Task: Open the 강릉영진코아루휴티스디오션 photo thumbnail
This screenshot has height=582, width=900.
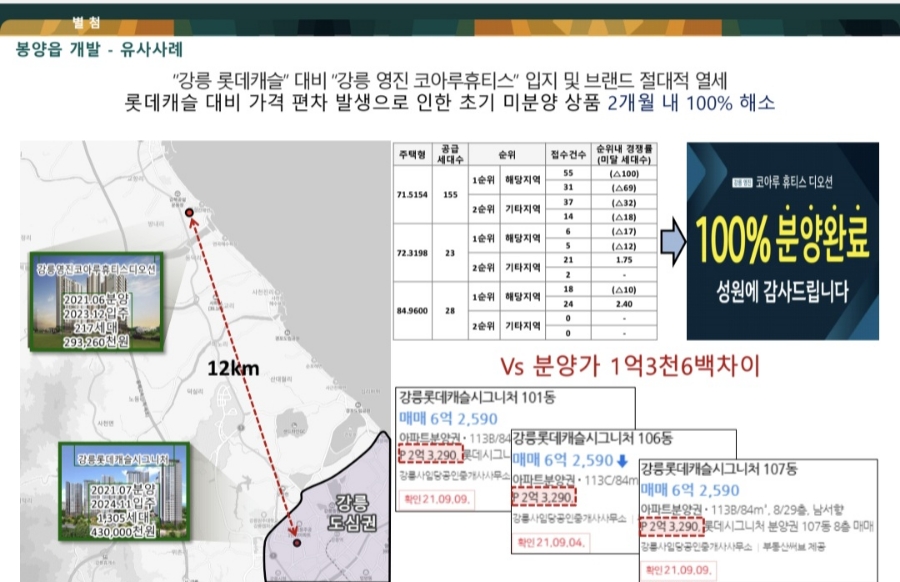Action: (96, 301)
